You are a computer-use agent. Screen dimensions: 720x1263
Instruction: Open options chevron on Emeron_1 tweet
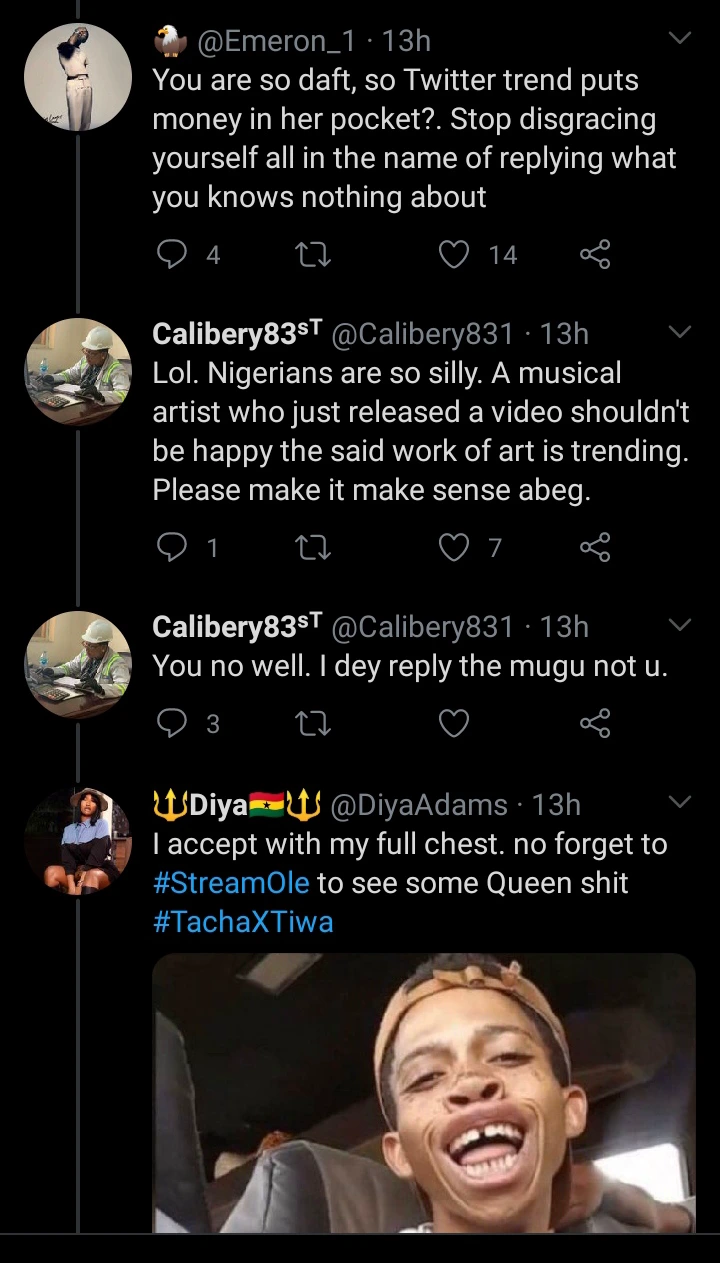point(679,39)
